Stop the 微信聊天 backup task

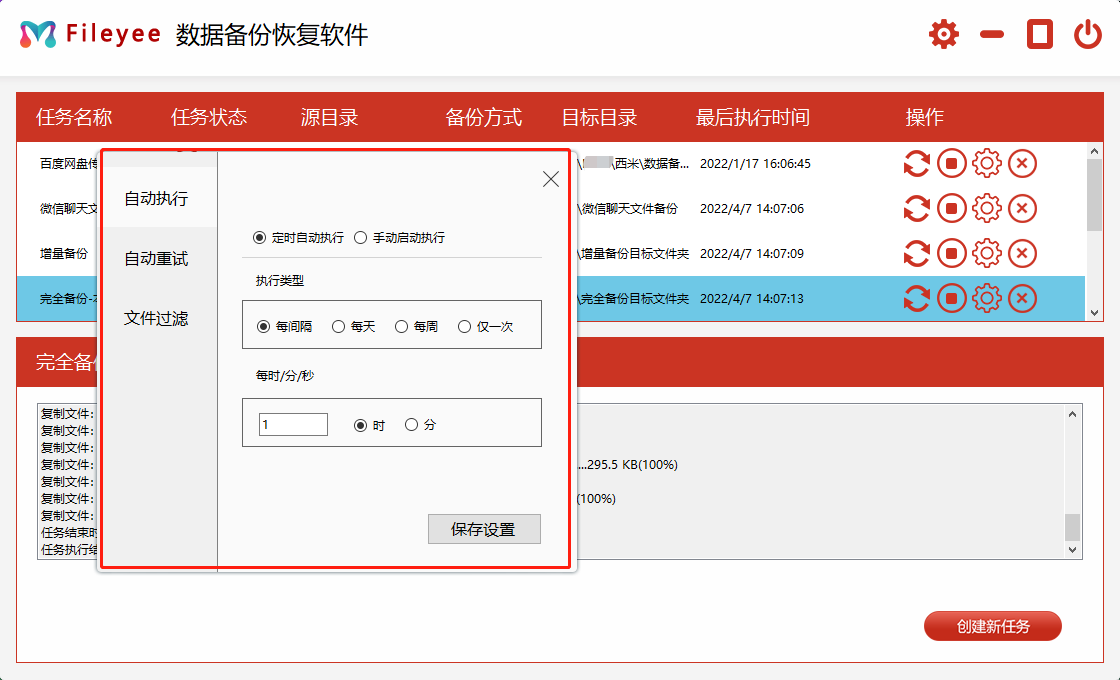pyautogui.click(x=952, y=208)
